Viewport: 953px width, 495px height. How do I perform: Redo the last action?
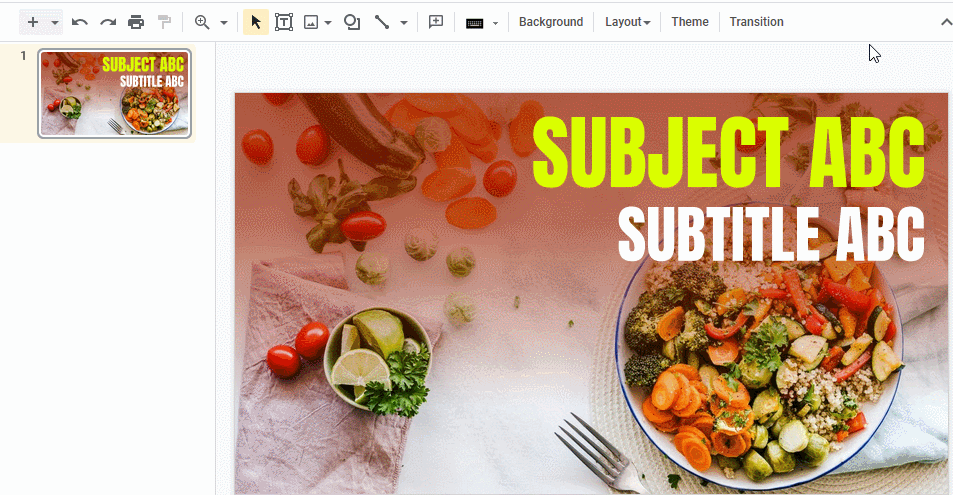(x=108, y=22)
